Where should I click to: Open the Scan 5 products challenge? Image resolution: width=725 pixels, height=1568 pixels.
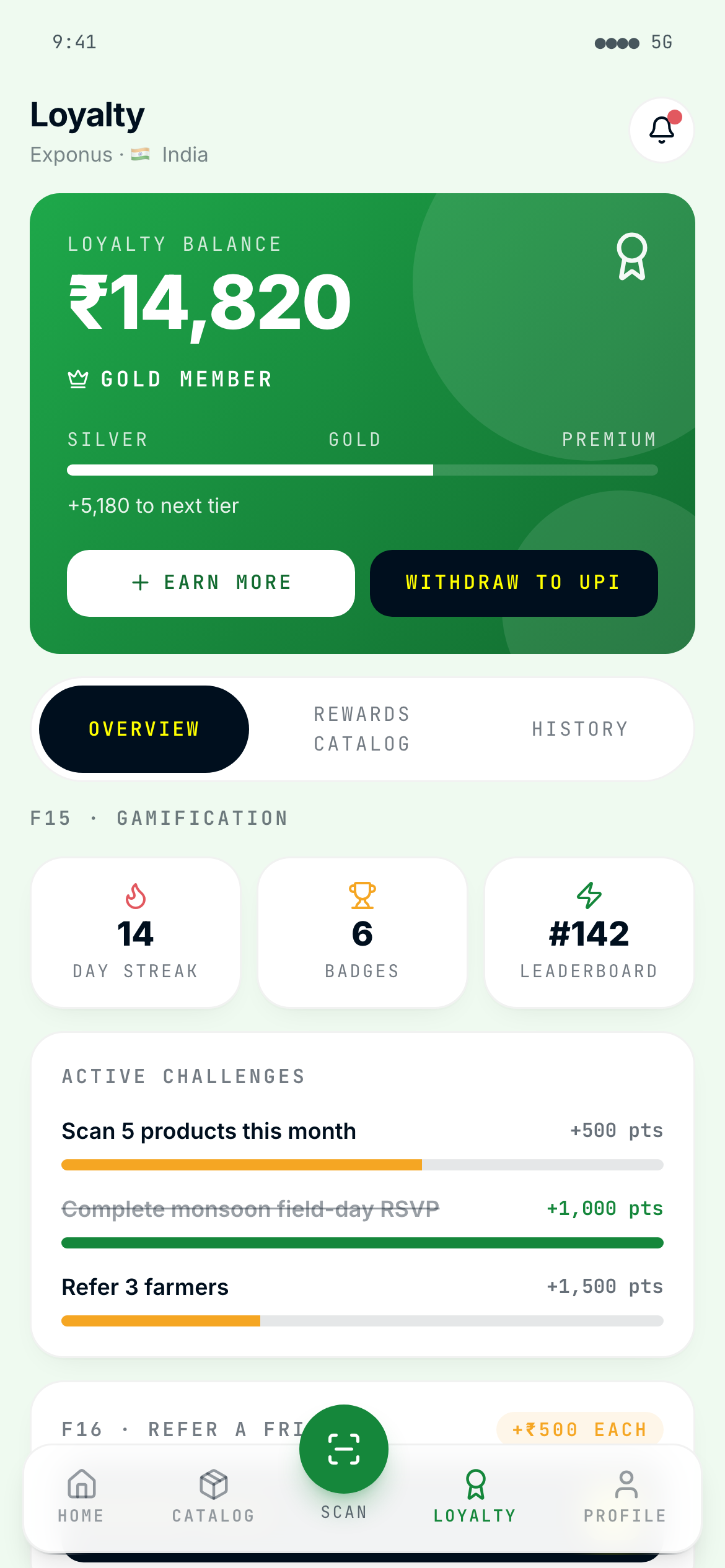209,1131
